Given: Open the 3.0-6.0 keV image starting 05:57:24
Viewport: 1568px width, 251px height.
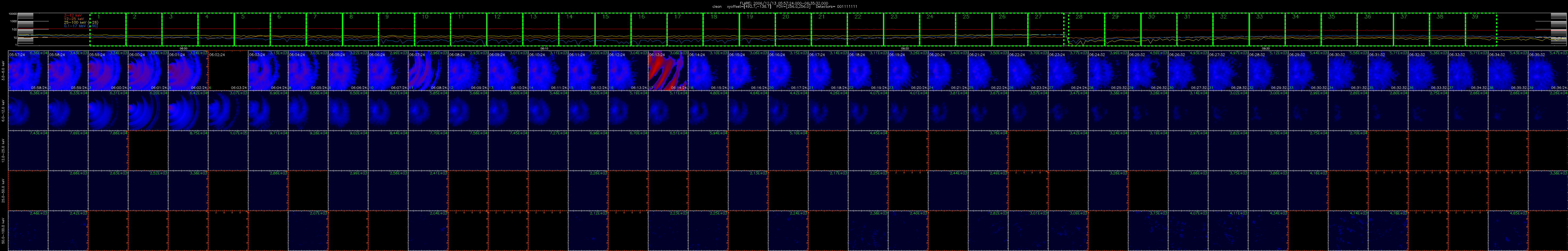Looking at the screenshot, I should tap(28, 71).
